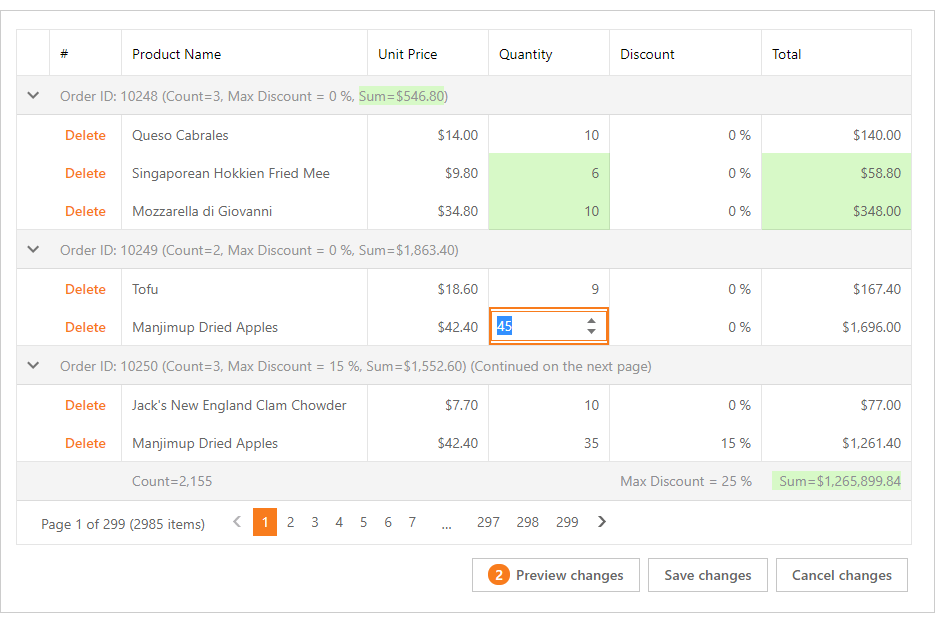Open page 299 in the pager

567,521
